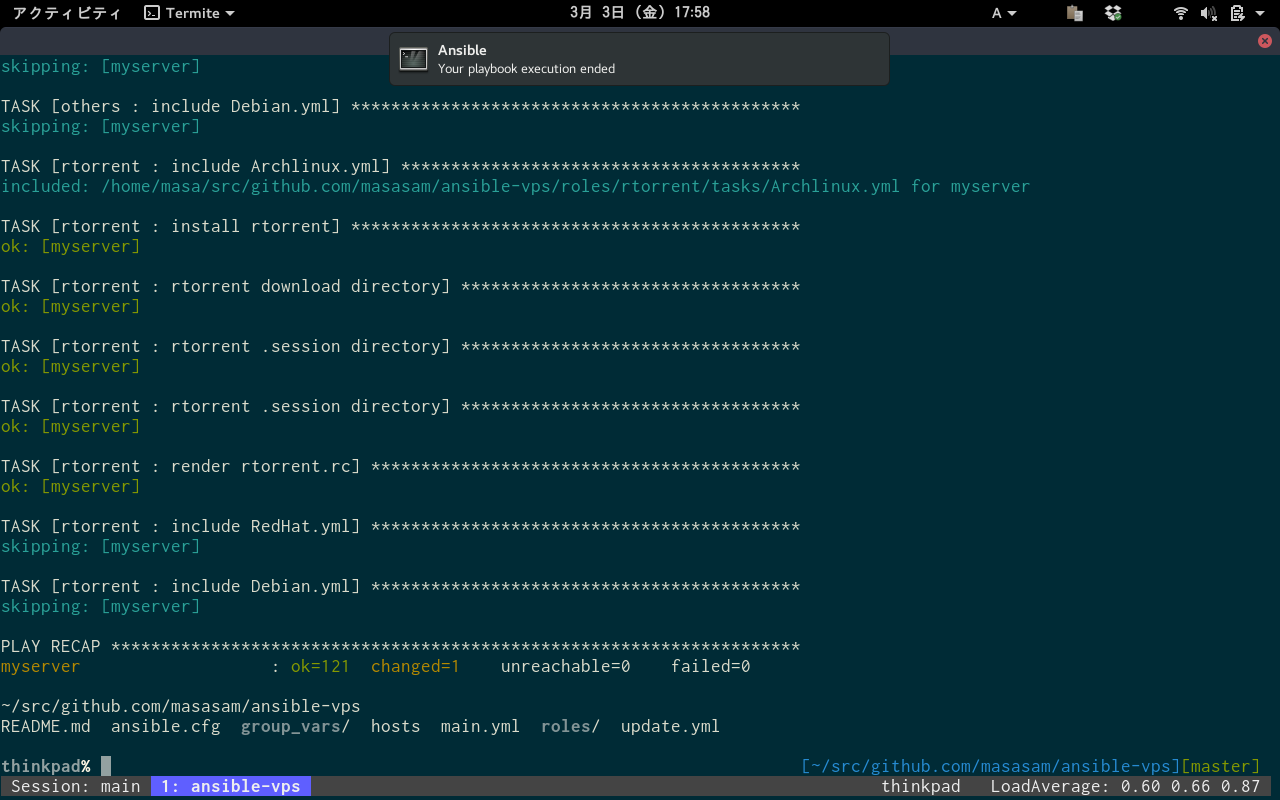Click the 'thinkpad%' shell prompt

(x=45, y=766)
